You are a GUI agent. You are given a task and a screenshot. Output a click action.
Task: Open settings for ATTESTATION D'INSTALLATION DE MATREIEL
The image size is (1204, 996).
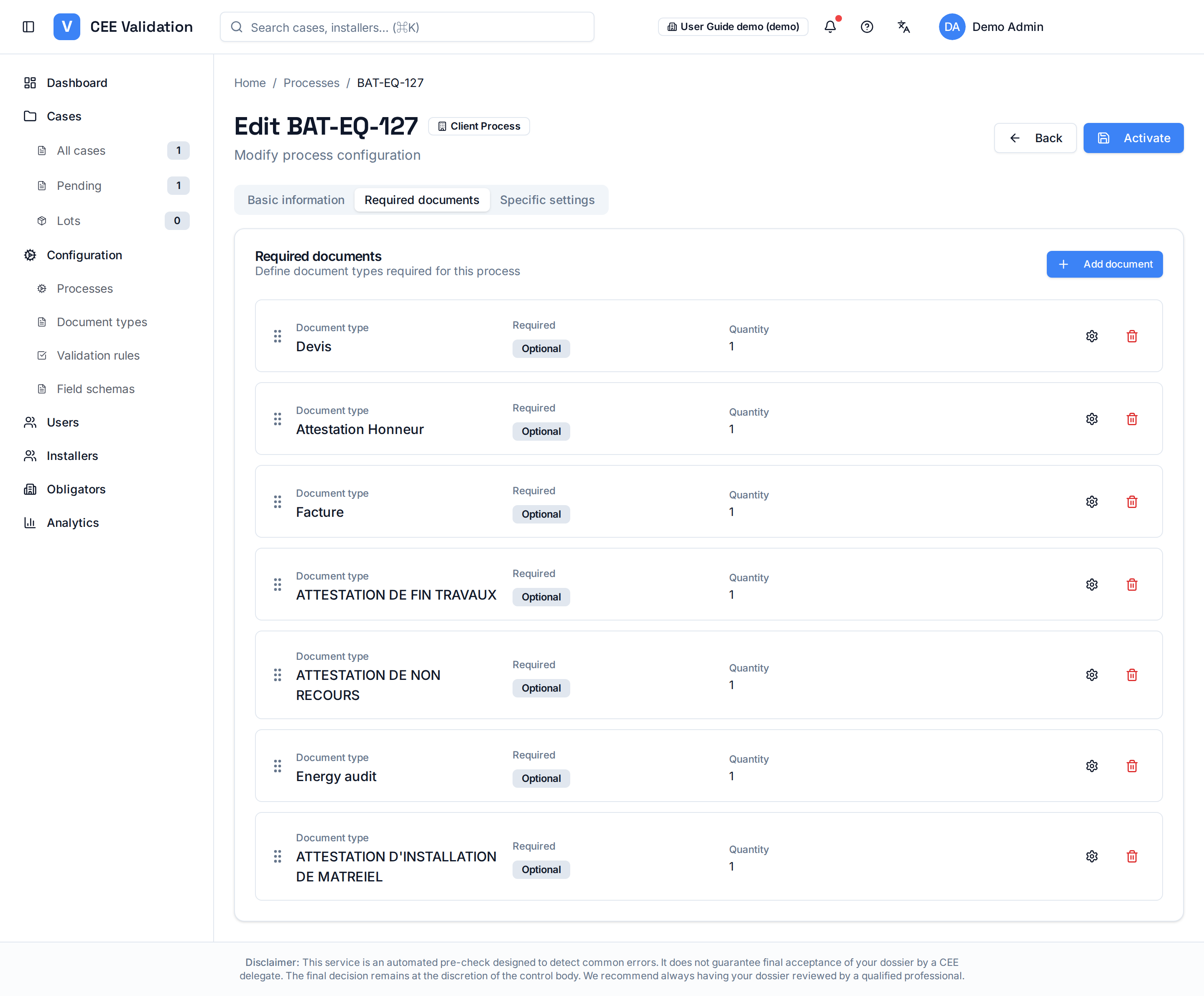click(x=1092, y=856)
